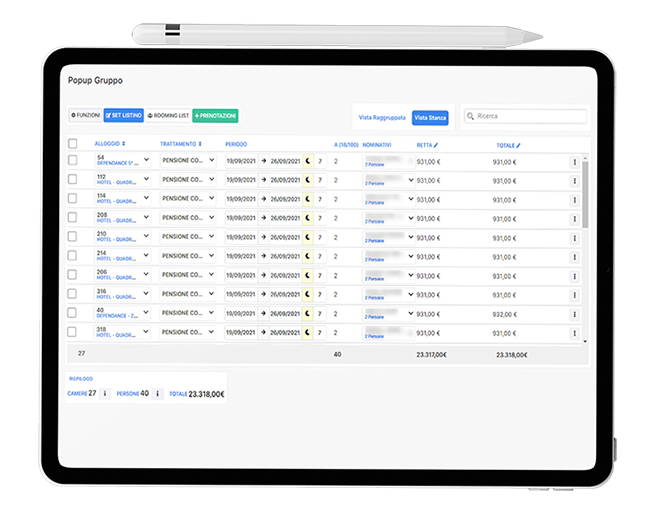650x507 pixels.
Task: Open the three-dot menu for room 112
Action: [575, 181]
